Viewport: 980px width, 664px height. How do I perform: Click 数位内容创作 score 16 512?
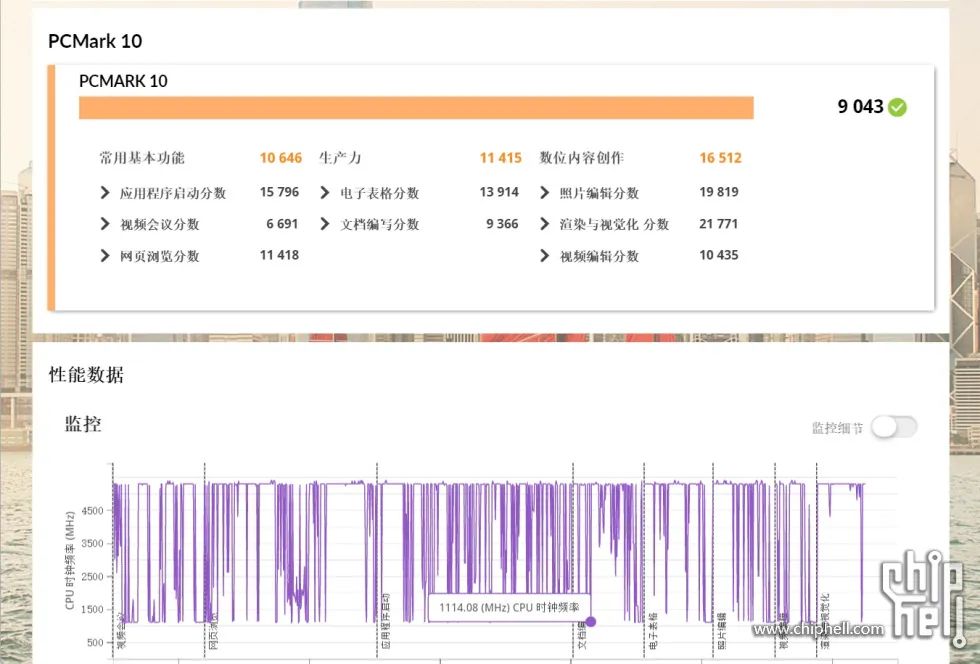(721, 158)
